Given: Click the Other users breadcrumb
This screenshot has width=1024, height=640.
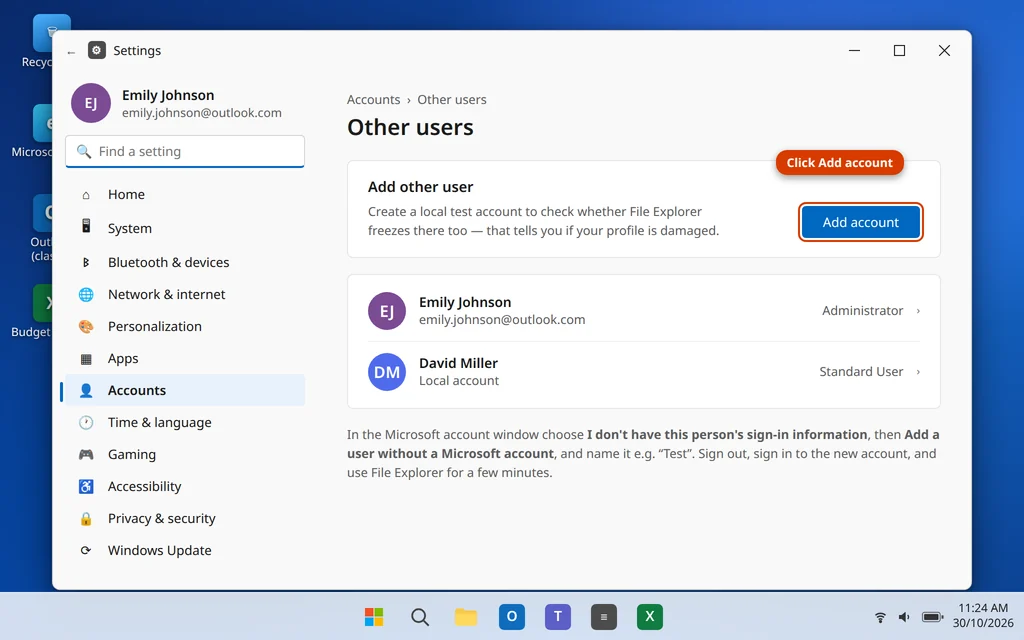Looking at the screenshot, I should [452, 100].
